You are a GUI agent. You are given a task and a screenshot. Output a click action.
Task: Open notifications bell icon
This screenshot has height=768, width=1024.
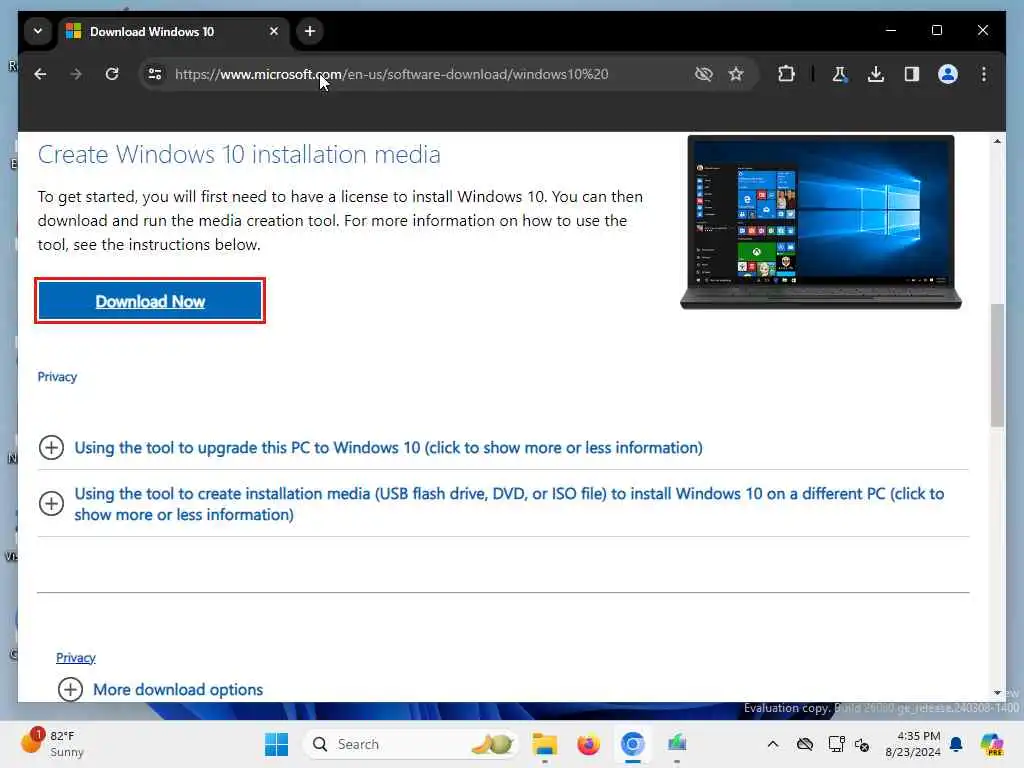pyautogui.click(x=956, y=744)
